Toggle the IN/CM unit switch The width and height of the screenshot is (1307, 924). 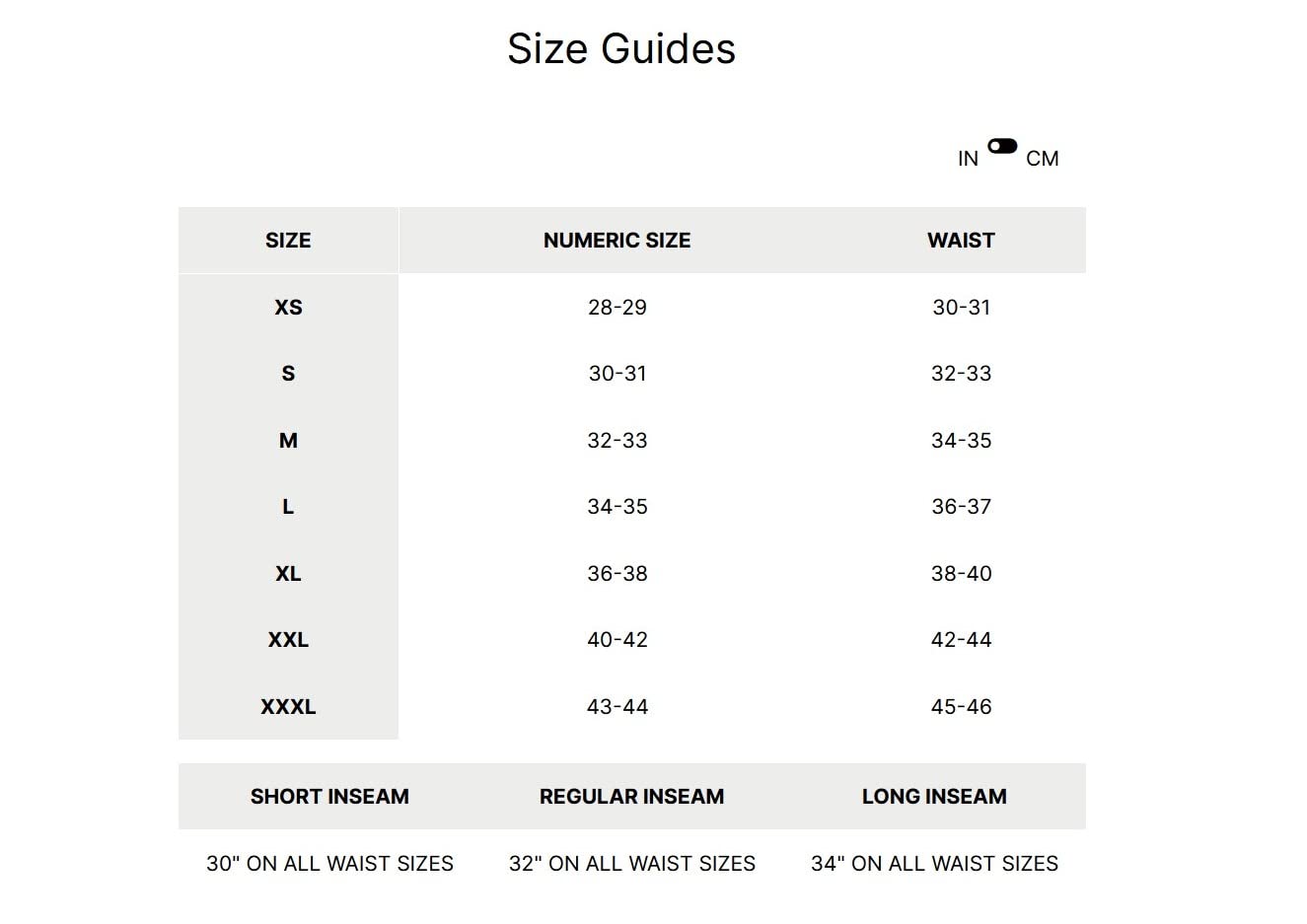point(1002,146)
